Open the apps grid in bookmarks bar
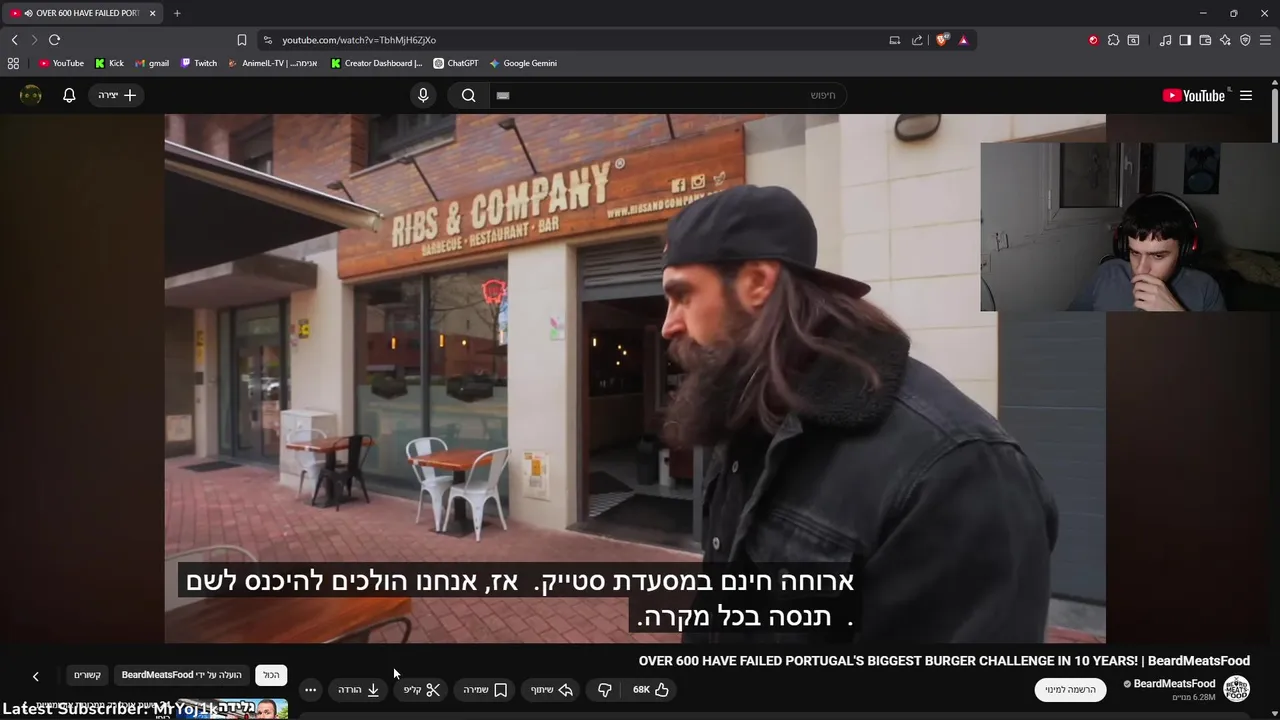This screenshot has width=1280, height=720. pyautogui.click(x=13, y=63)
